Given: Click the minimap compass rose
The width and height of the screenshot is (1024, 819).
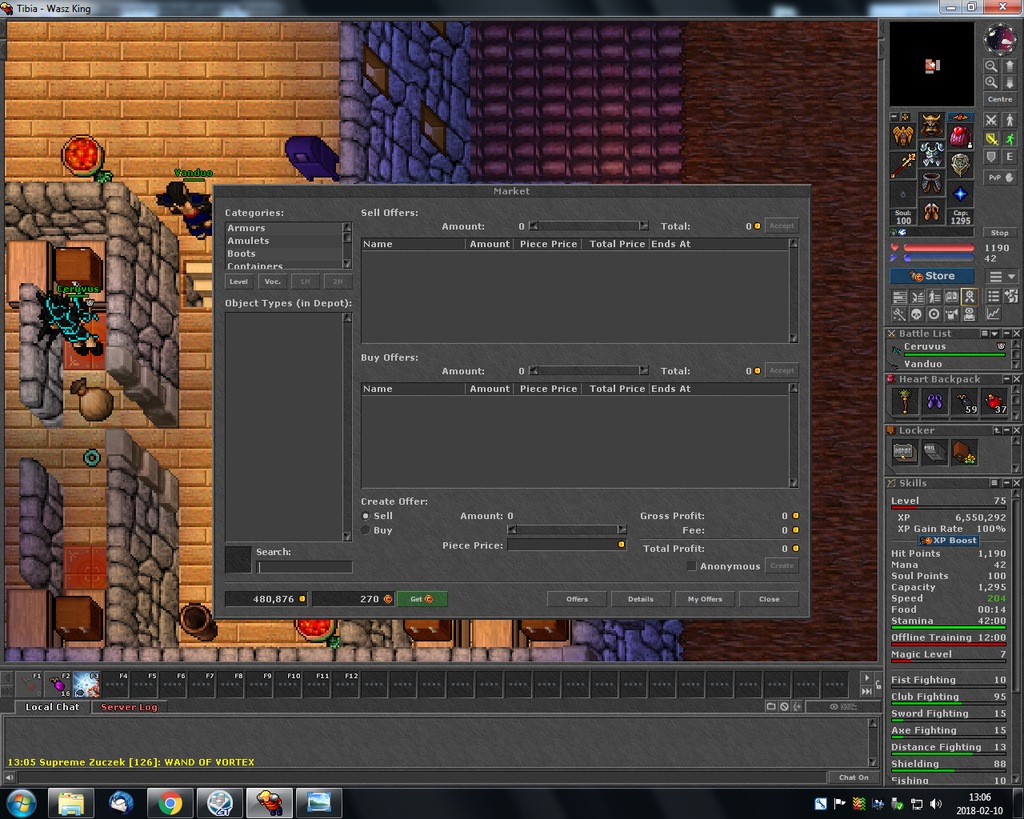Looking at the screenshot, I should coord(999,39).
